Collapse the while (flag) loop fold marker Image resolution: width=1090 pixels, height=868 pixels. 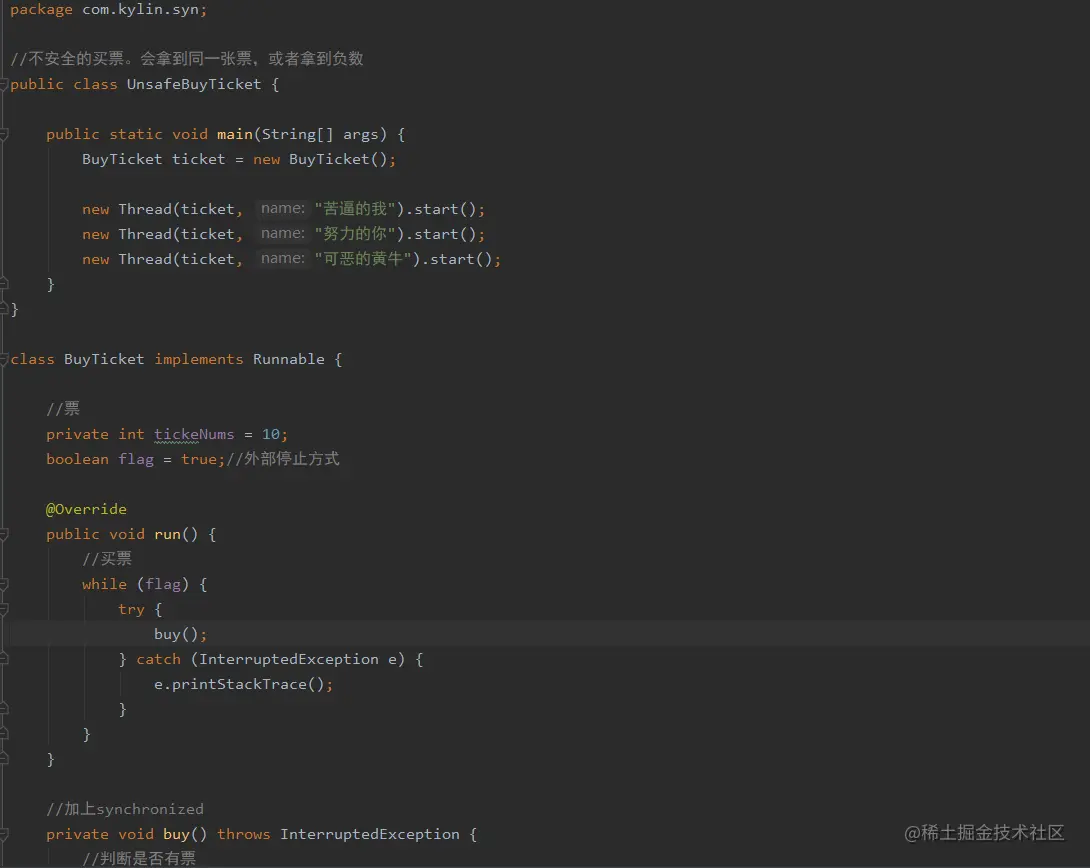pyautogui.click(x=3, y=585)
